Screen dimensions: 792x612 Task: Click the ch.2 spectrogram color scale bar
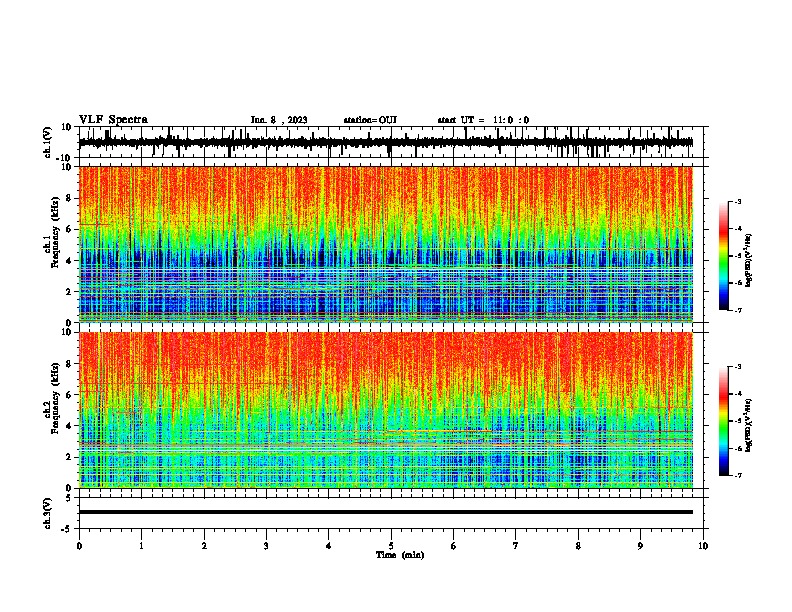click(723, 421)
